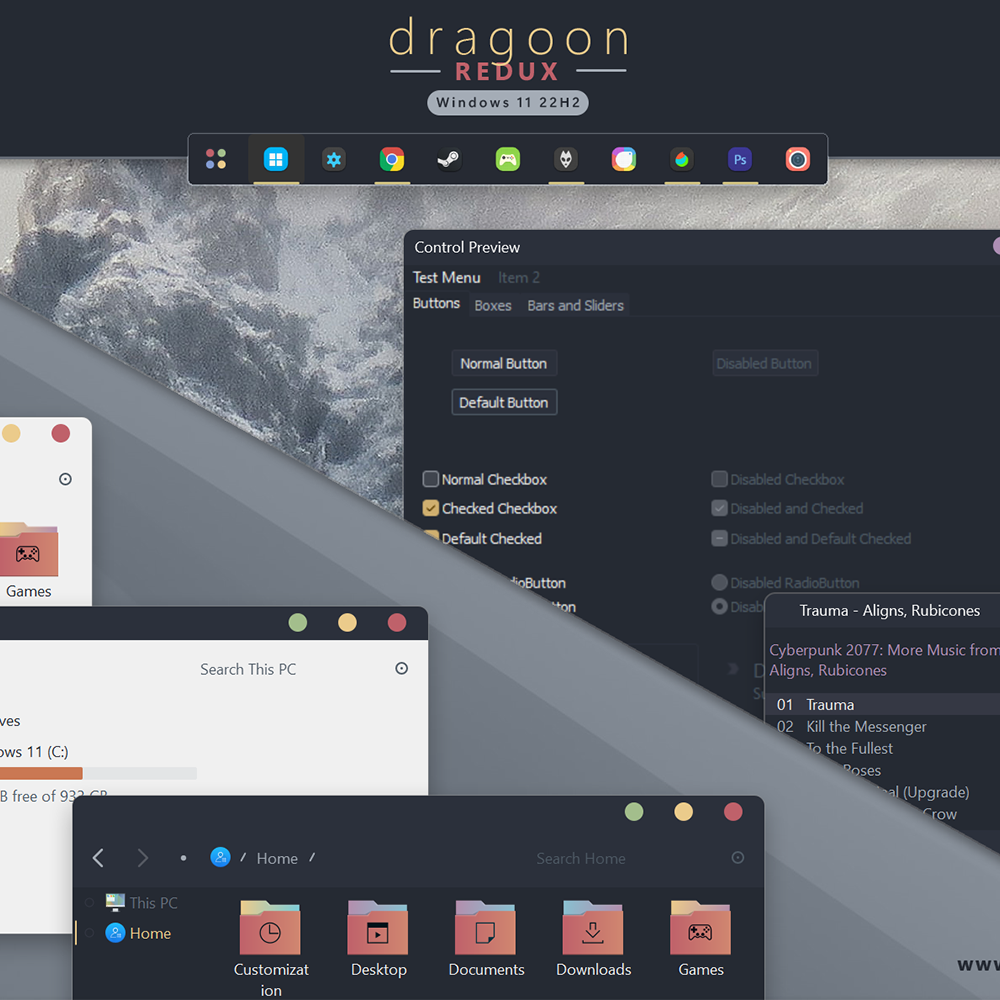Click the Windows Start icon in taskbar
The image size is (1000, 1000).
[276, 160]
